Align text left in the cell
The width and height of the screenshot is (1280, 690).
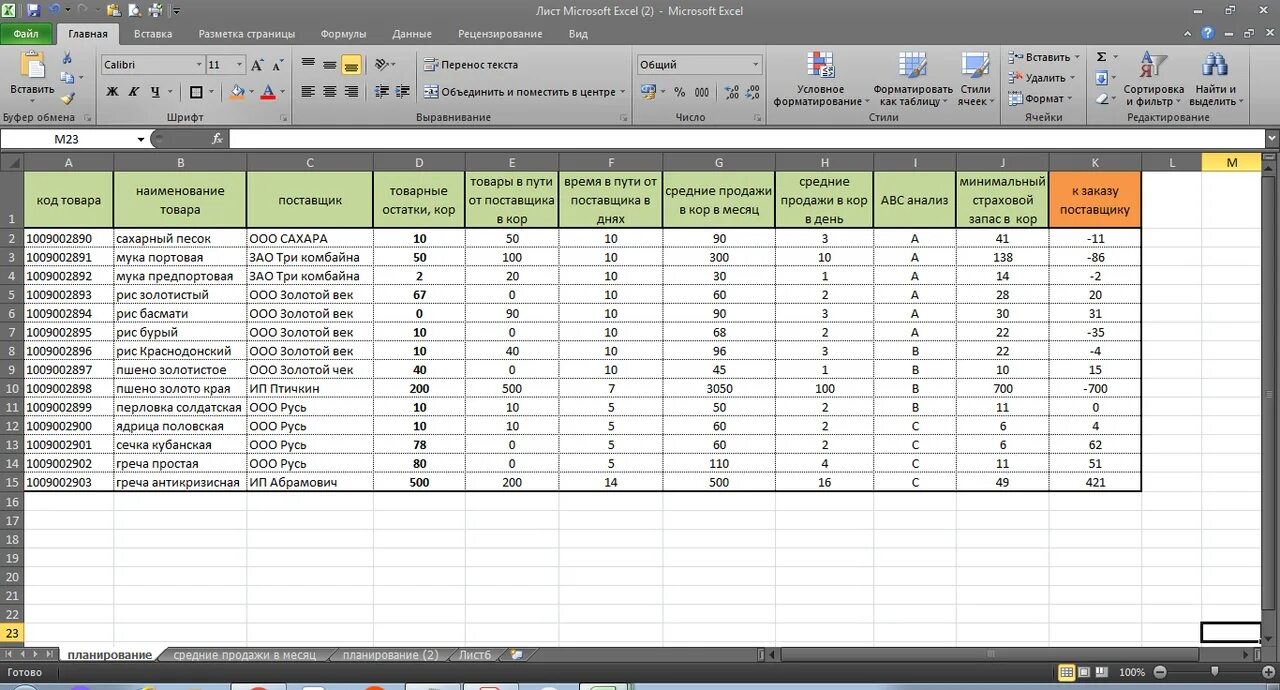[x=307, y=91]
